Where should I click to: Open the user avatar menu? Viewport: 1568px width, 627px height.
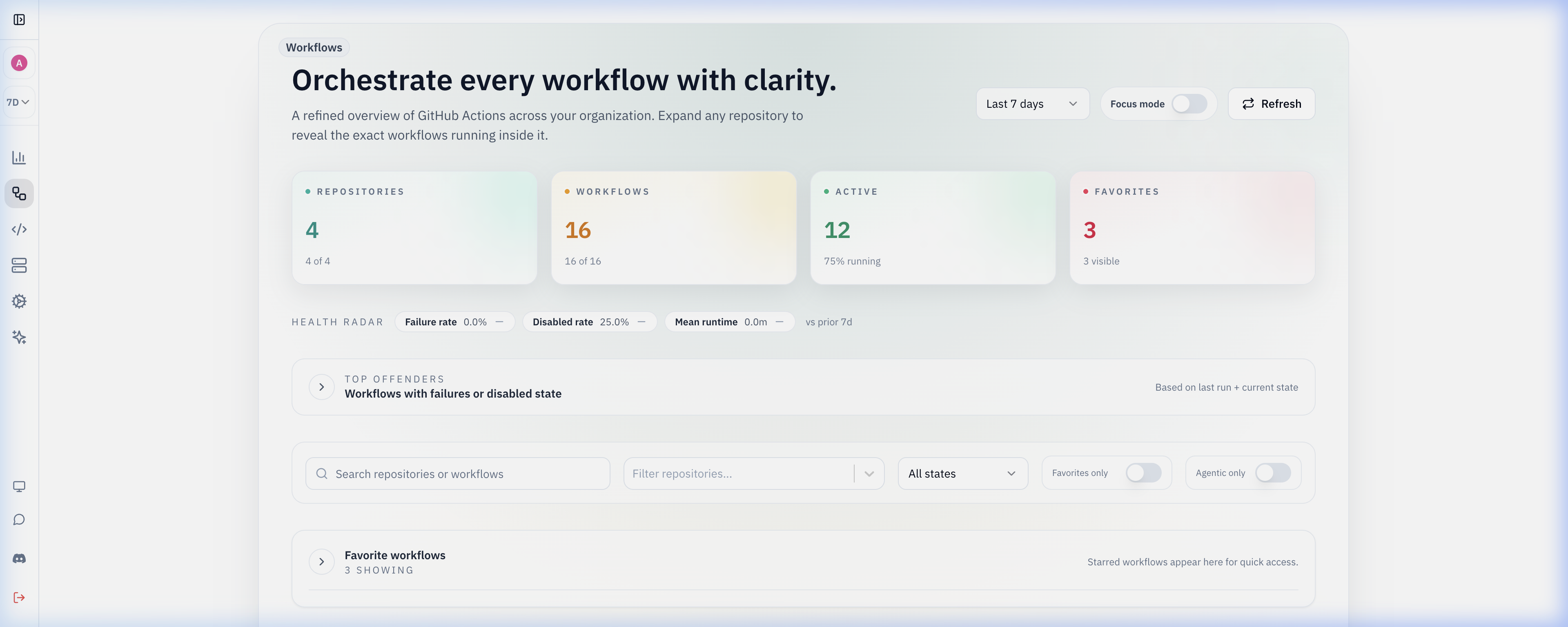[19, 62]
